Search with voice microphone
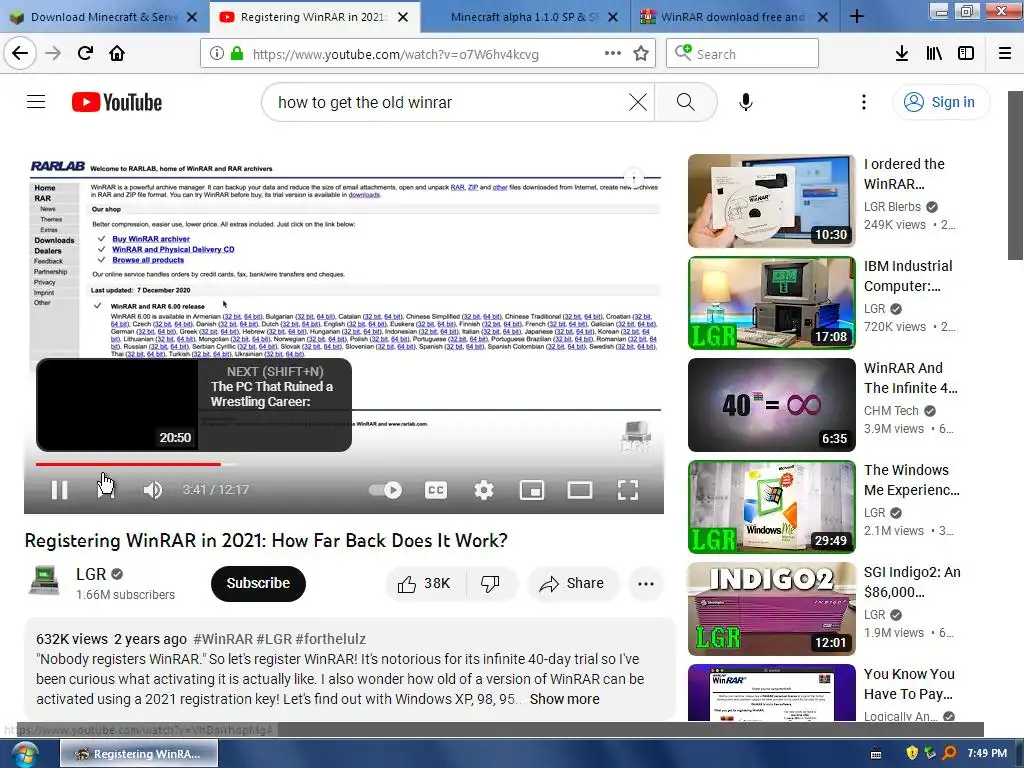This screenshot has height=768, width=1024. [x=746, y=102]
